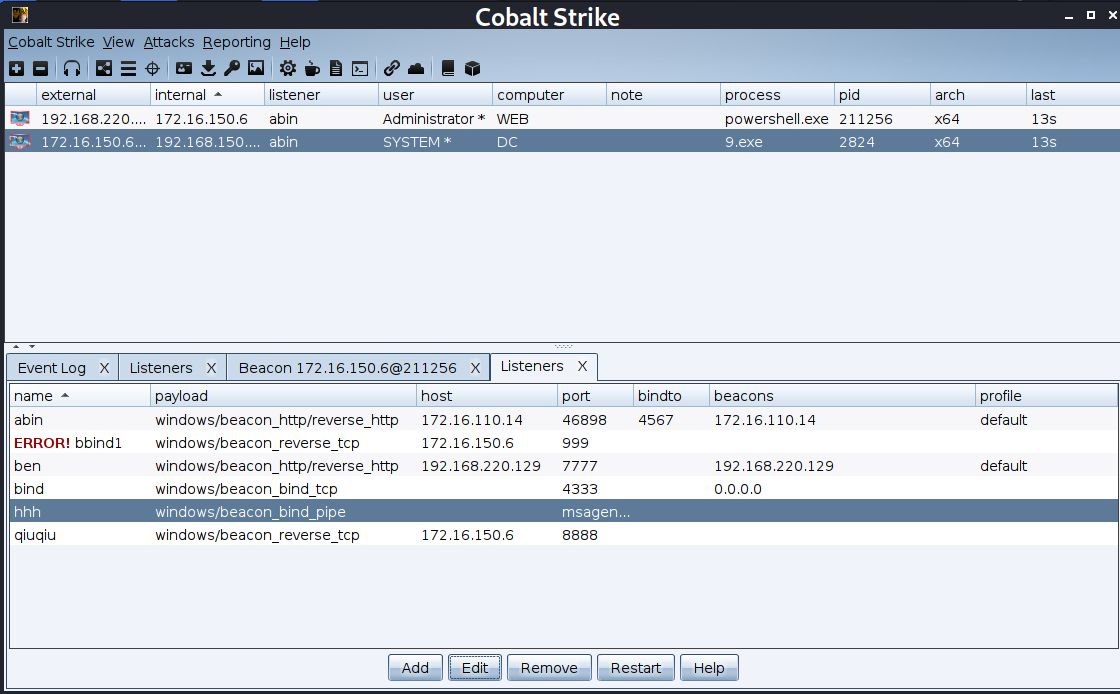The height and width of the screenshot is (694, 1120).
Task: Sort sessions by computer column header
Action: click(x=549, y=95)
